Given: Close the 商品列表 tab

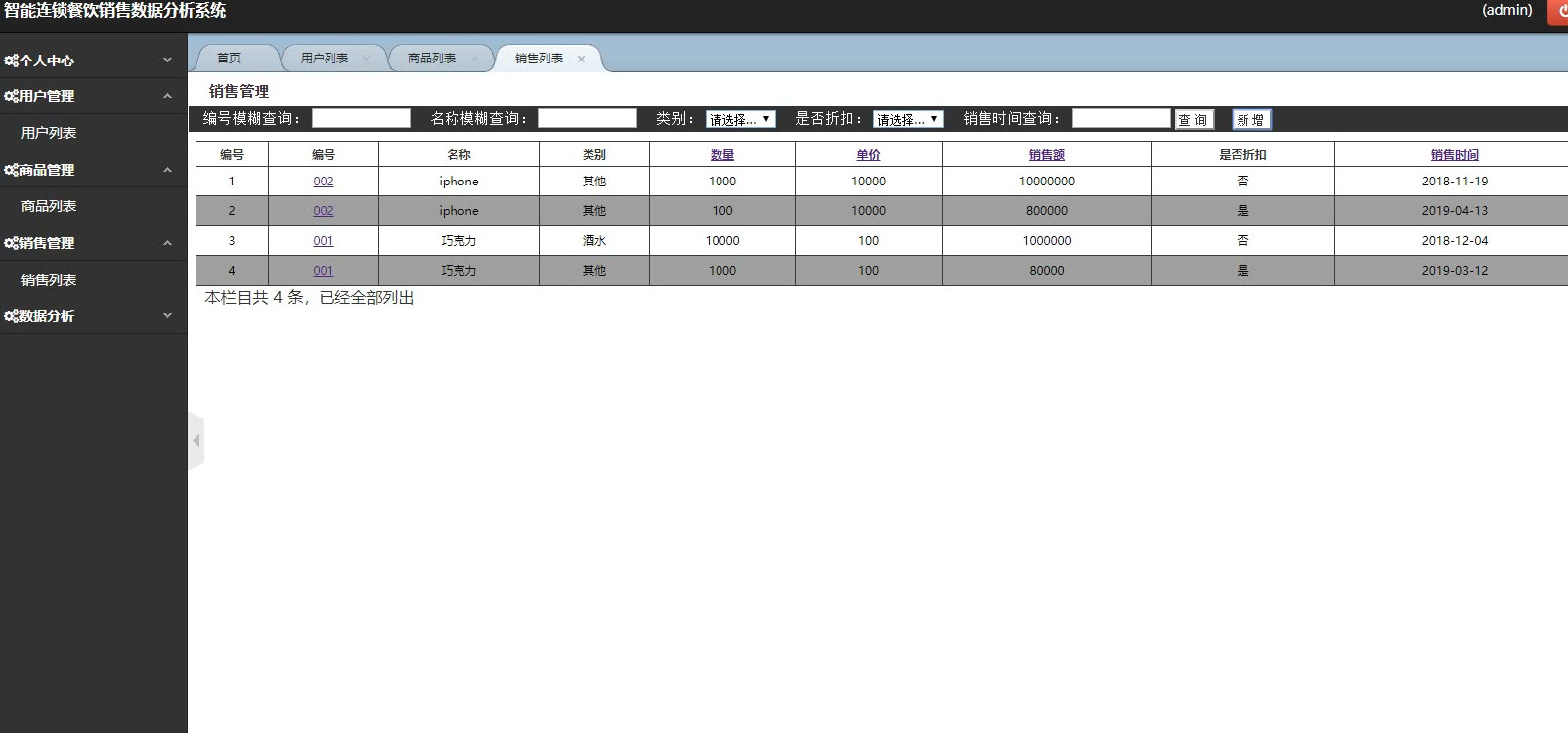Looking at the screenshot, I should pyautogui.click(x=473, y=59).
